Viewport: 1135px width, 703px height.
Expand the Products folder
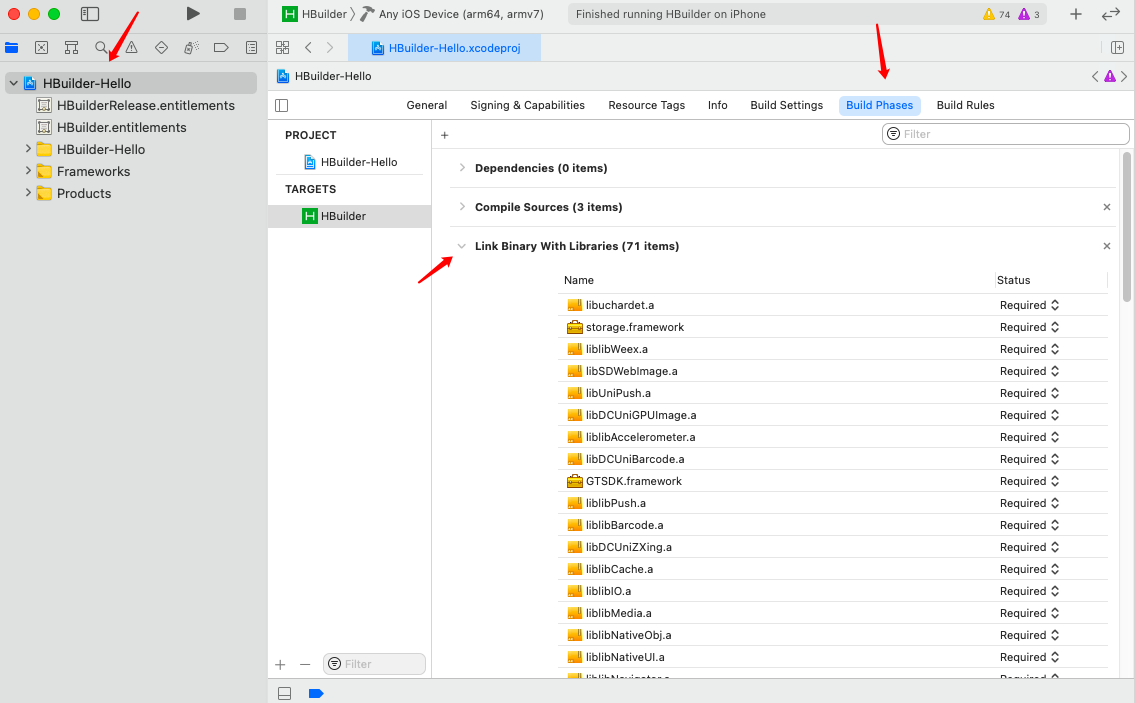pyautogui.click(x=28, y=193)
